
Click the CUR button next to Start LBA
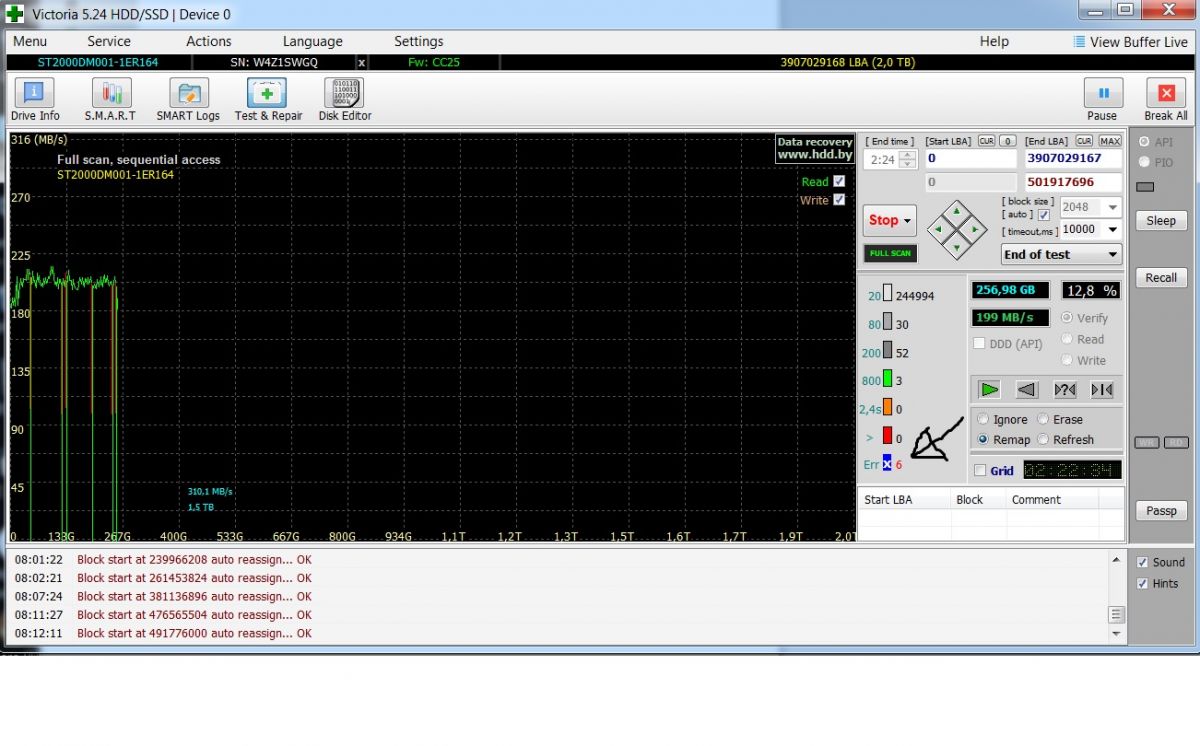pyautogui.click(x=986, y=141)
